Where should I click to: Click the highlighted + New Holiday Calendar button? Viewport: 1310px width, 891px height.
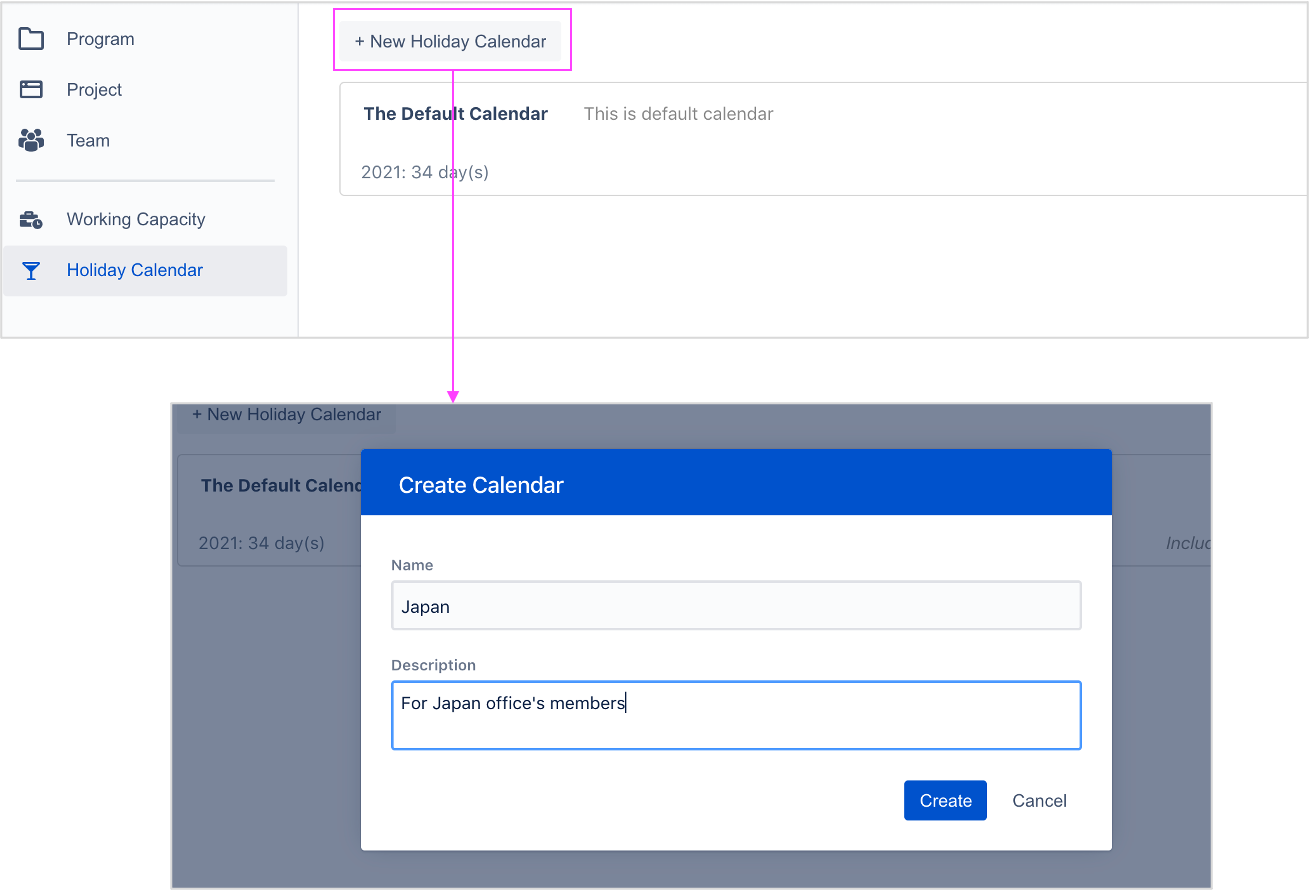(450, 42)
